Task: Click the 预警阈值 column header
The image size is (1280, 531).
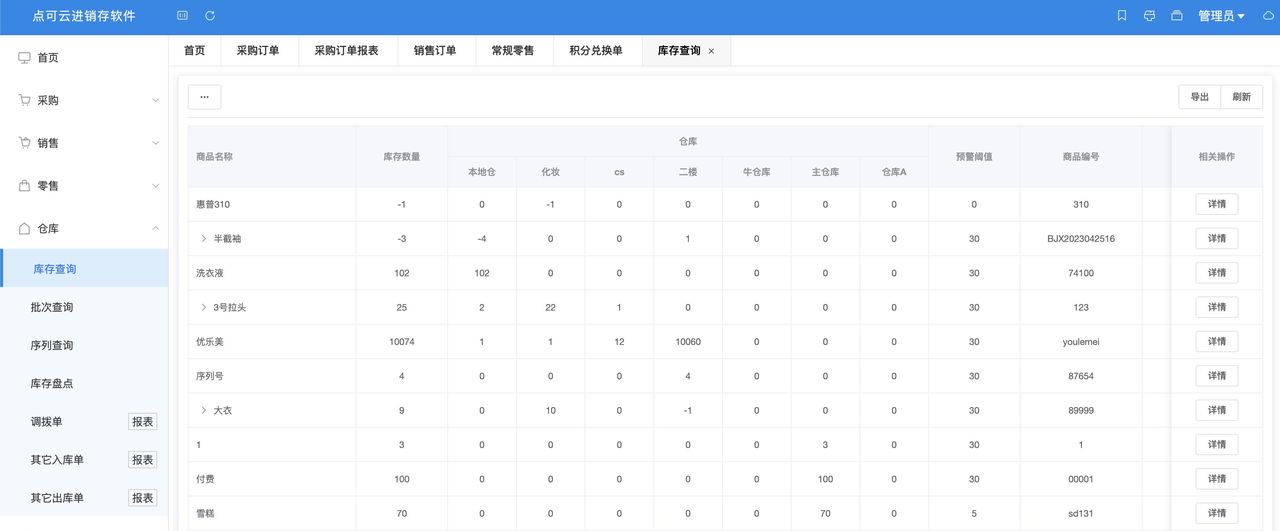Action: coord(974,157)
